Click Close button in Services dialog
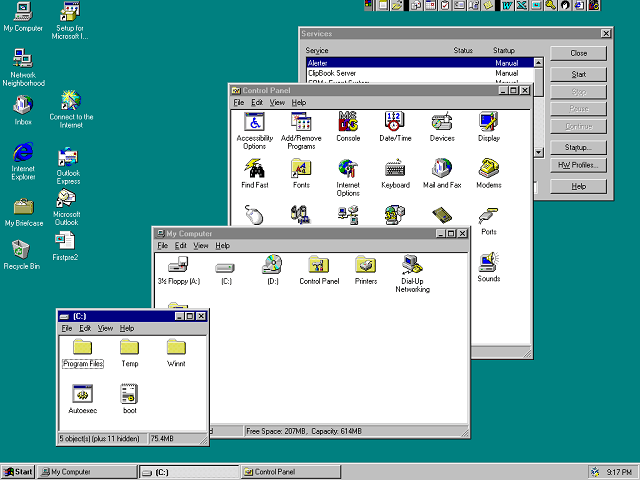This screenshot has height=480, width=640. pyautogui.click(x=578, y=53)
